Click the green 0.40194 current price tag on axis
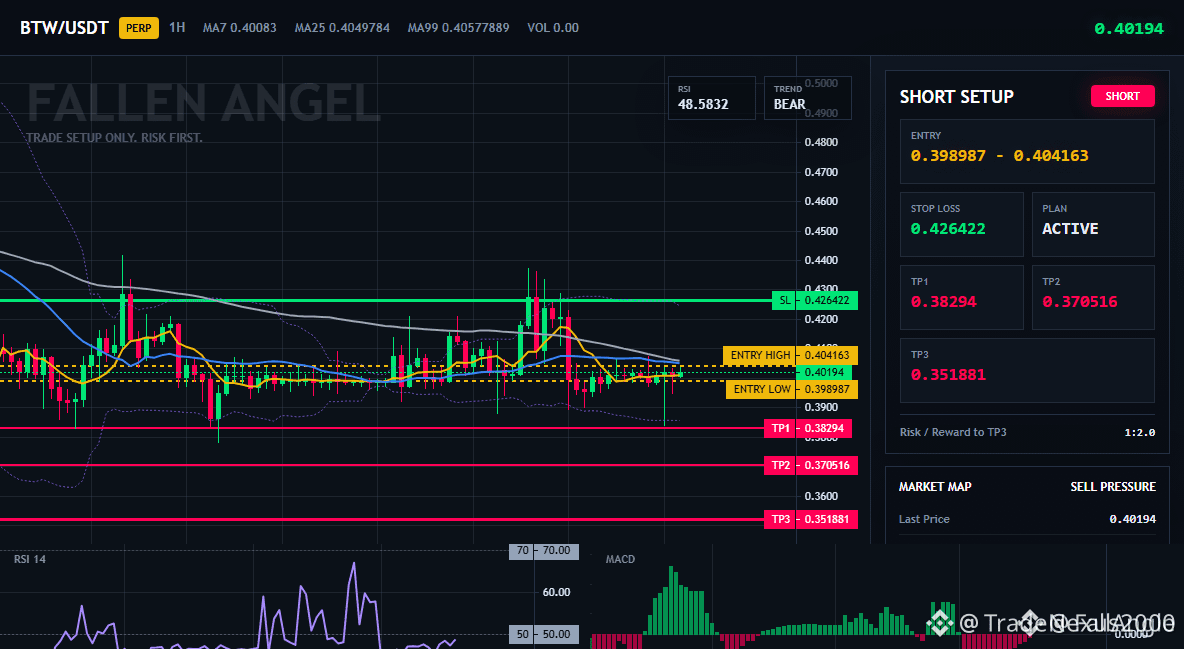1184x649 pixels. 824,372
